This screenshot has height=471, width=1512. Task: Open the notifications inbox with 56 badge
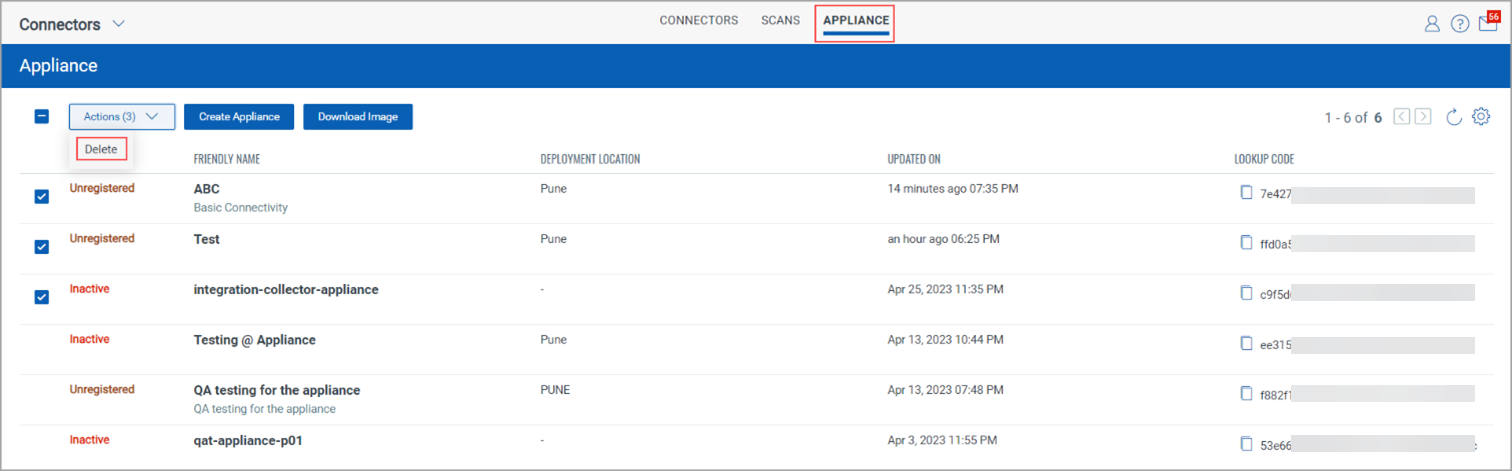(x=1488, y=23)
